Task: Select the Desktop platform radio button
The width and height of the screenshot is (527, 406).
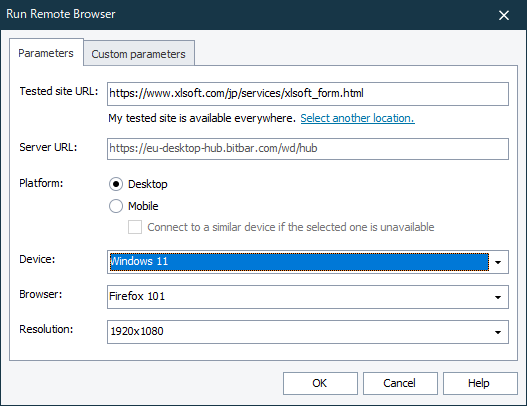Action: (x=116, y=184)
